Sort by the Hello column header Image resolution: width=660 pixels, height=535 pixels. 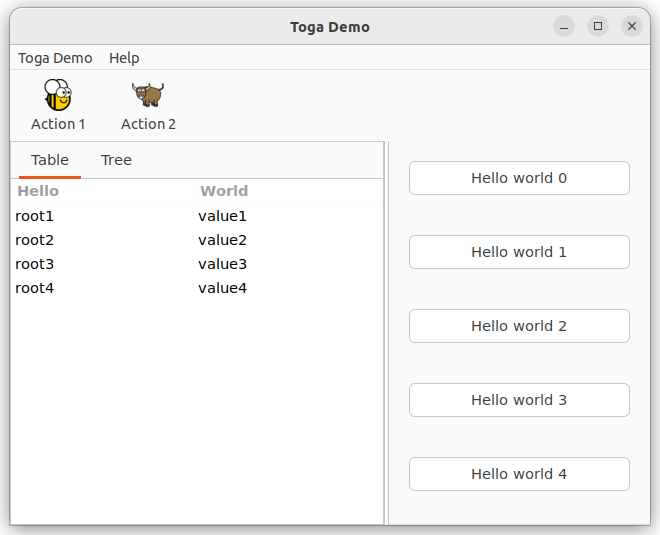pos(100,191)
